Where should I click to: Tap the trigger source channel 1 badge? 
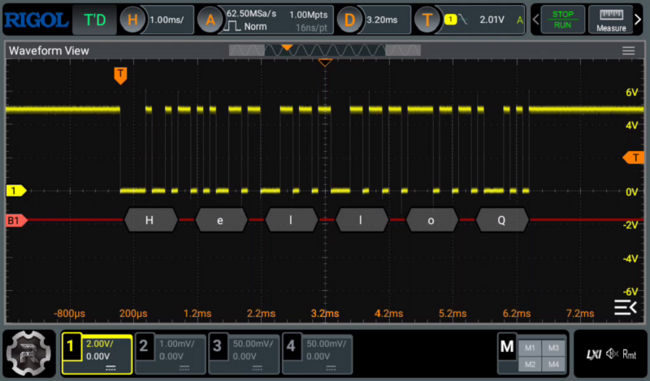[x=451, y=19]
